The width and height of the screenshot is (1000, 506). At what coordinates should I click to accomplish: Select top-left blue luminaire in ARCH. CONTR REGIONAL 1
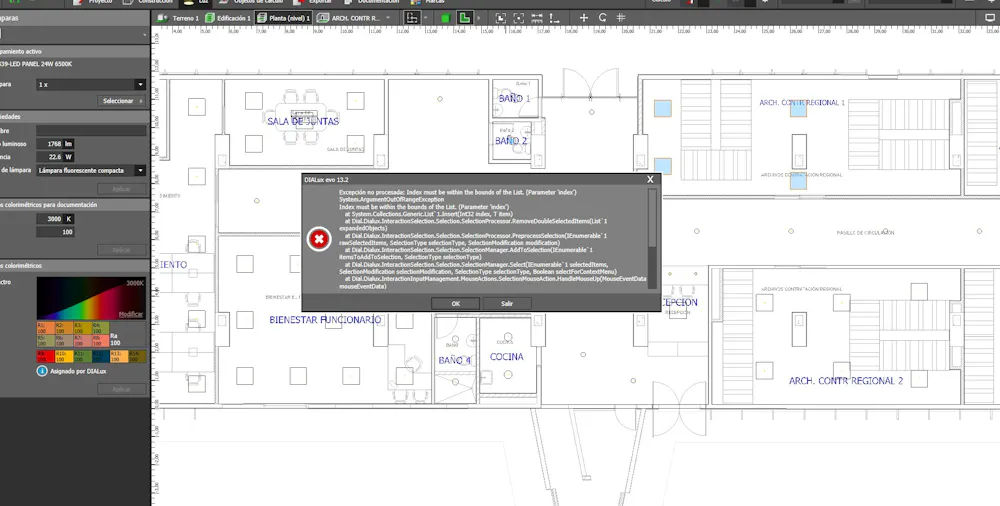(x=663, y=108)
